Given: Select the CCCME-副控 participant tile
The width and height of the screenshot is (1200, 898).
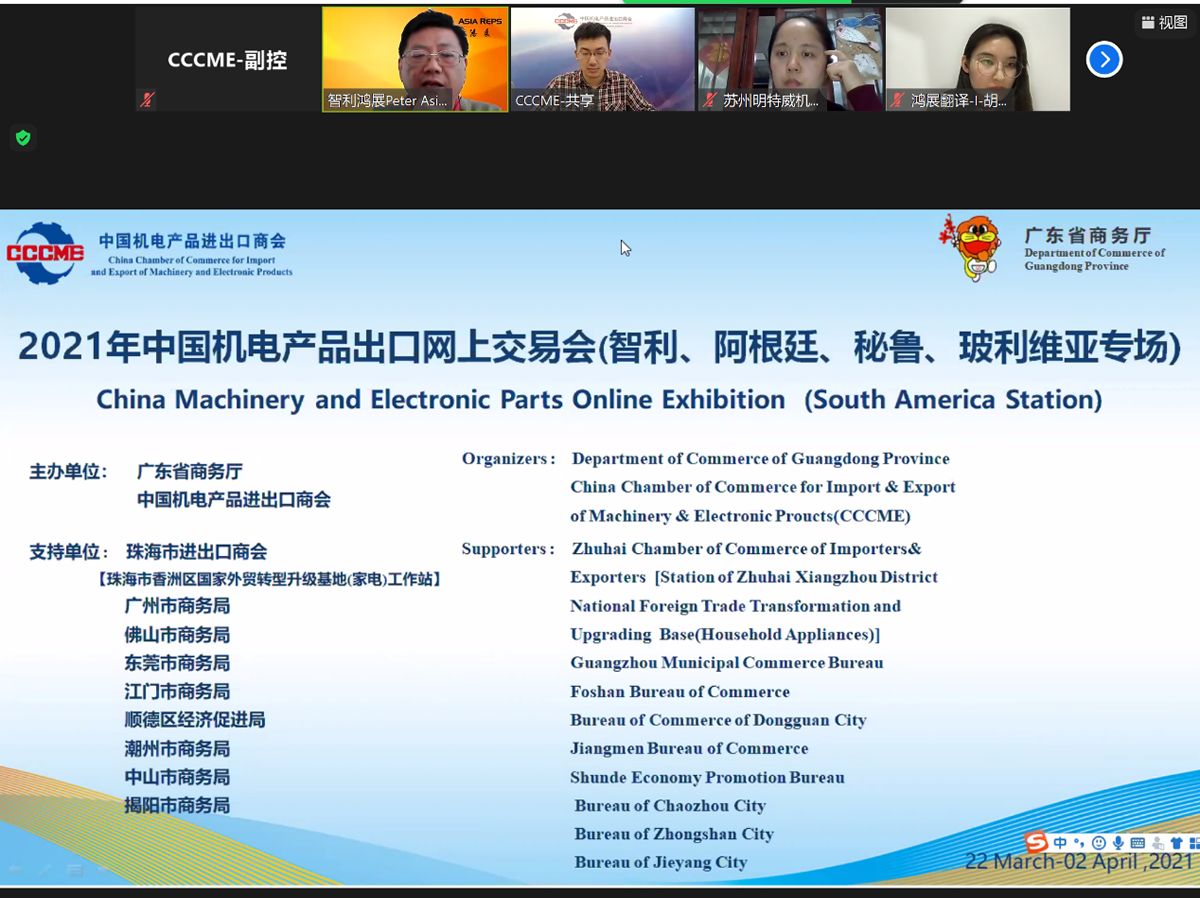Looking at the screenshot, I should [x=228, y=60].
